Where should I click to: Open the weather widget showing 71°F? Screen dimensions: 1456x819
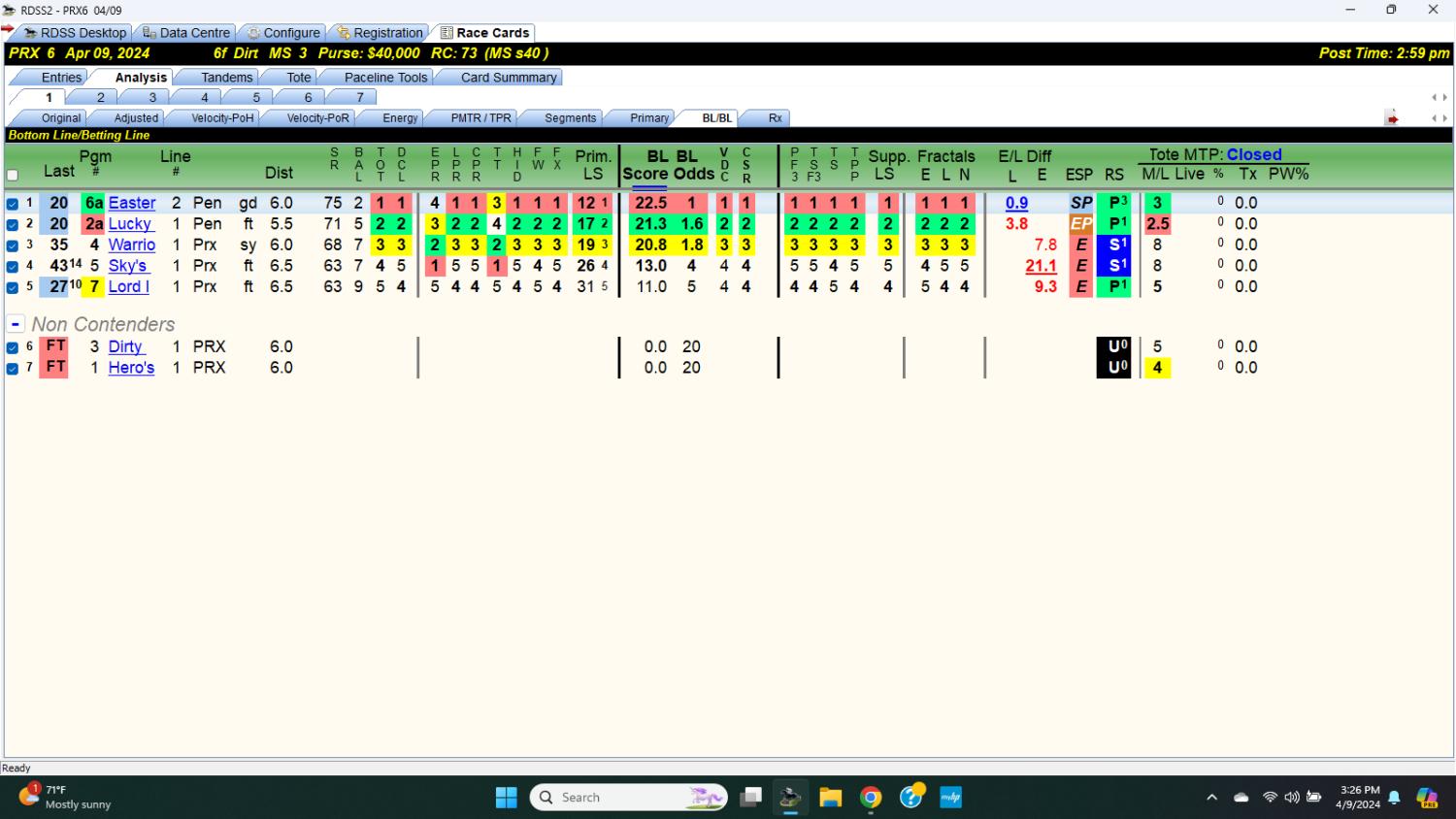(x=64, y=797)
